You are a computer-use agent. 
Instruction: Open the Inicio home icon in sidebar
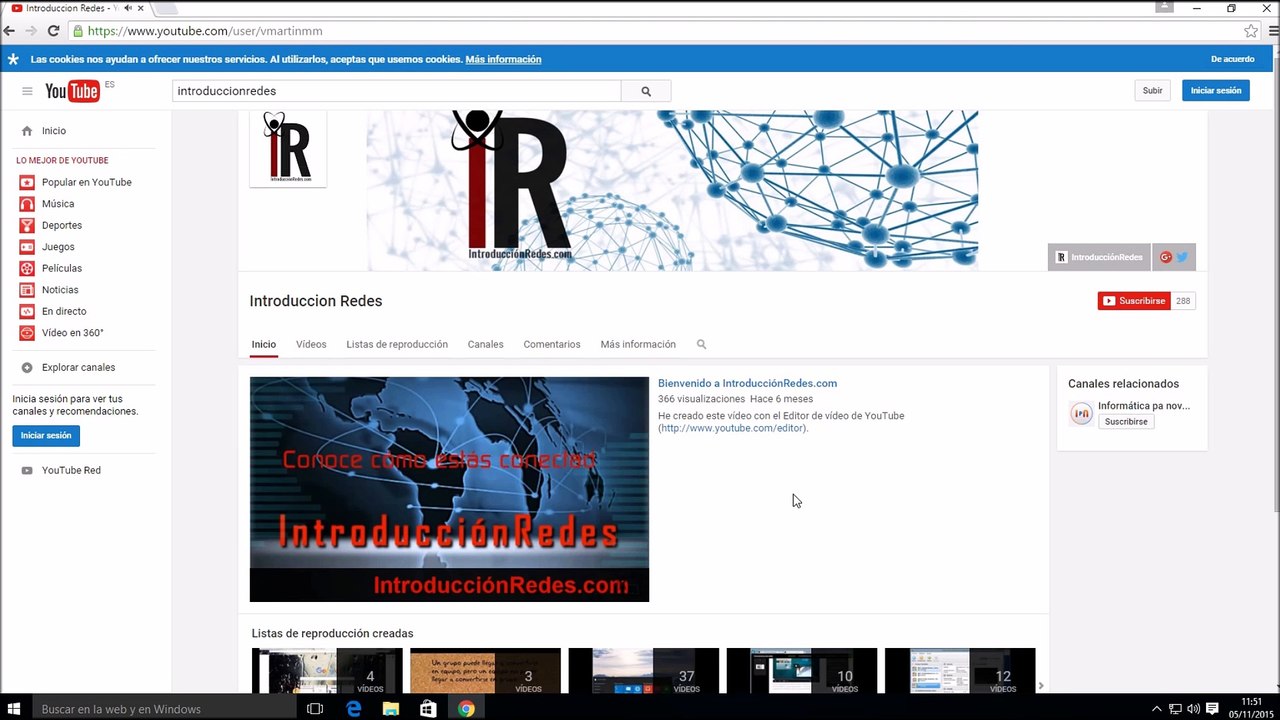[27, 131]
